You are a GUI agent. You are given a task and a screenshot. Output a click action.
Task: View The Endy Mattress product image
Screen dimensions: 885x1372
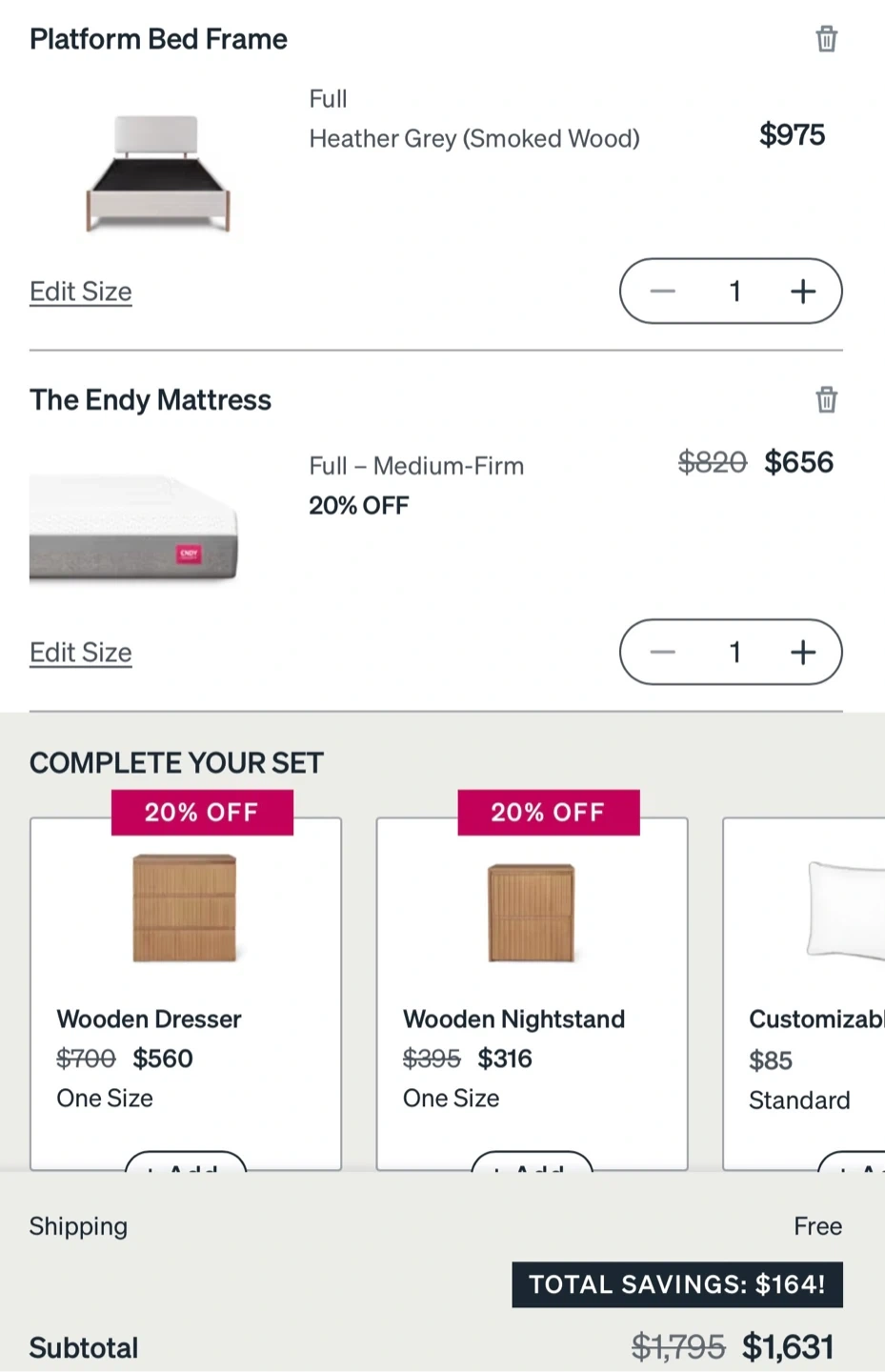[133, 529]
